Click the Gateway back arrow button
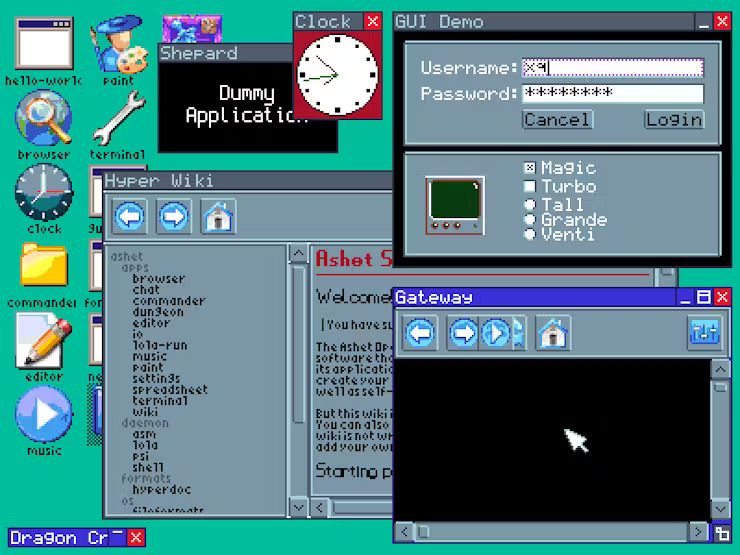This screenshot has width=740, height=555. point(421,333)
